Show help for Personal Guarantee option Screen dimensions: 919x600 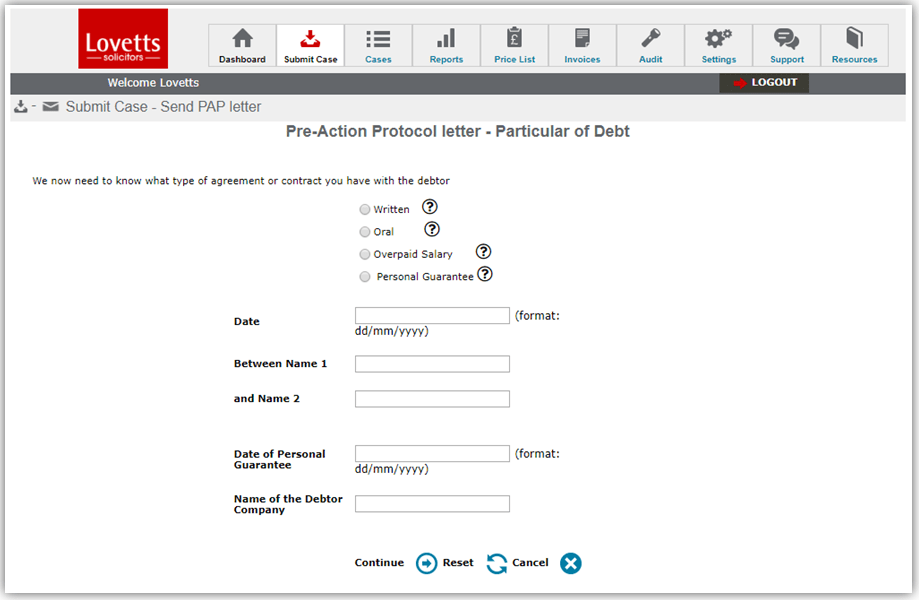485,274
